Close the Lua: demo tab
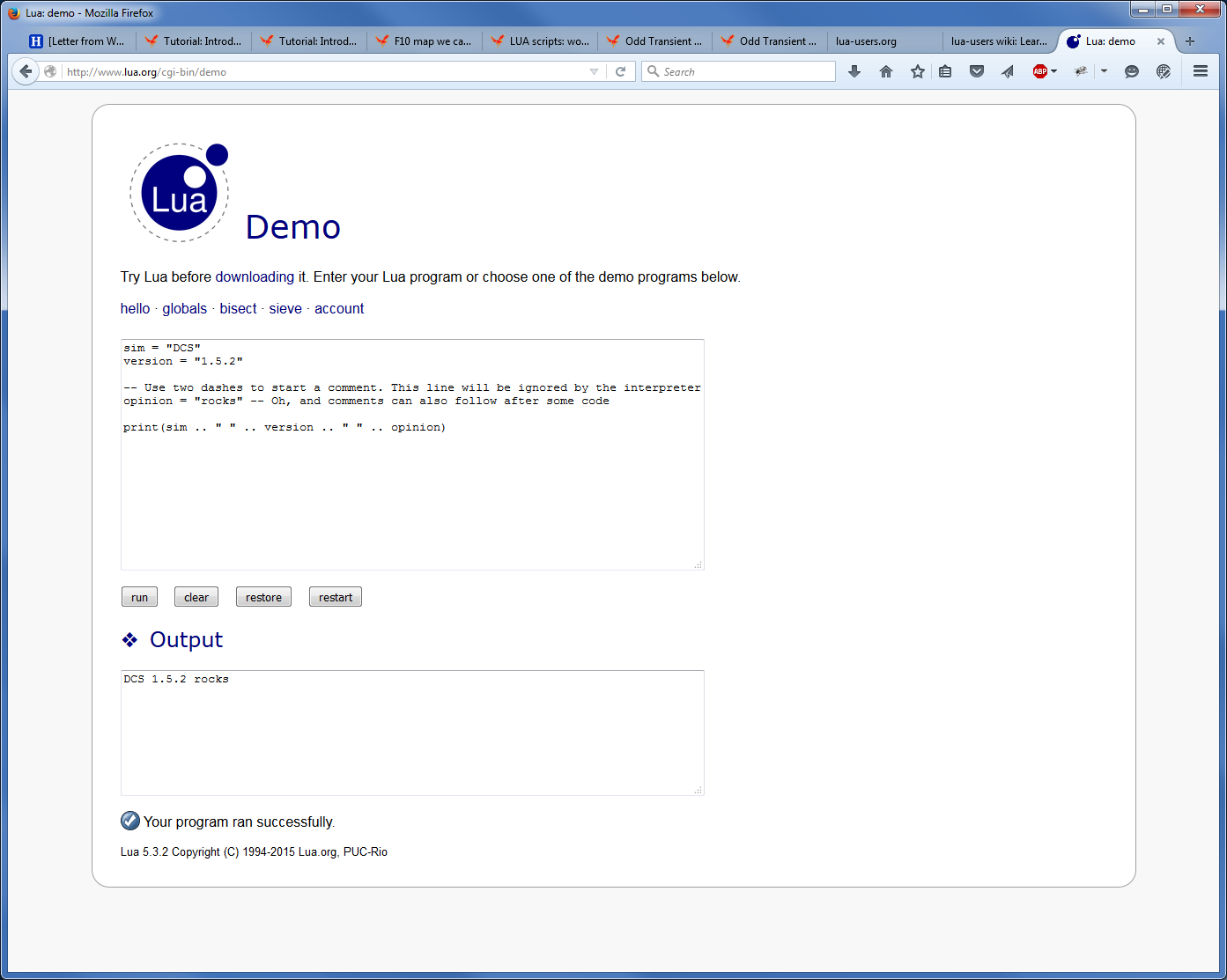This screenshot has height=980, width=1227. [x=1161, y=41]
